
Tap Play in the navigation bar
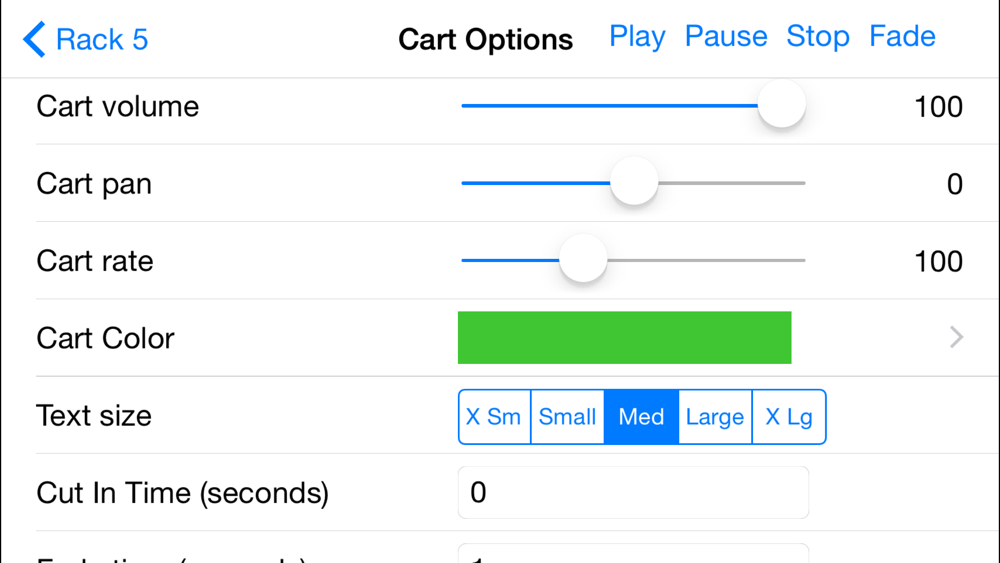coord(637,37)
